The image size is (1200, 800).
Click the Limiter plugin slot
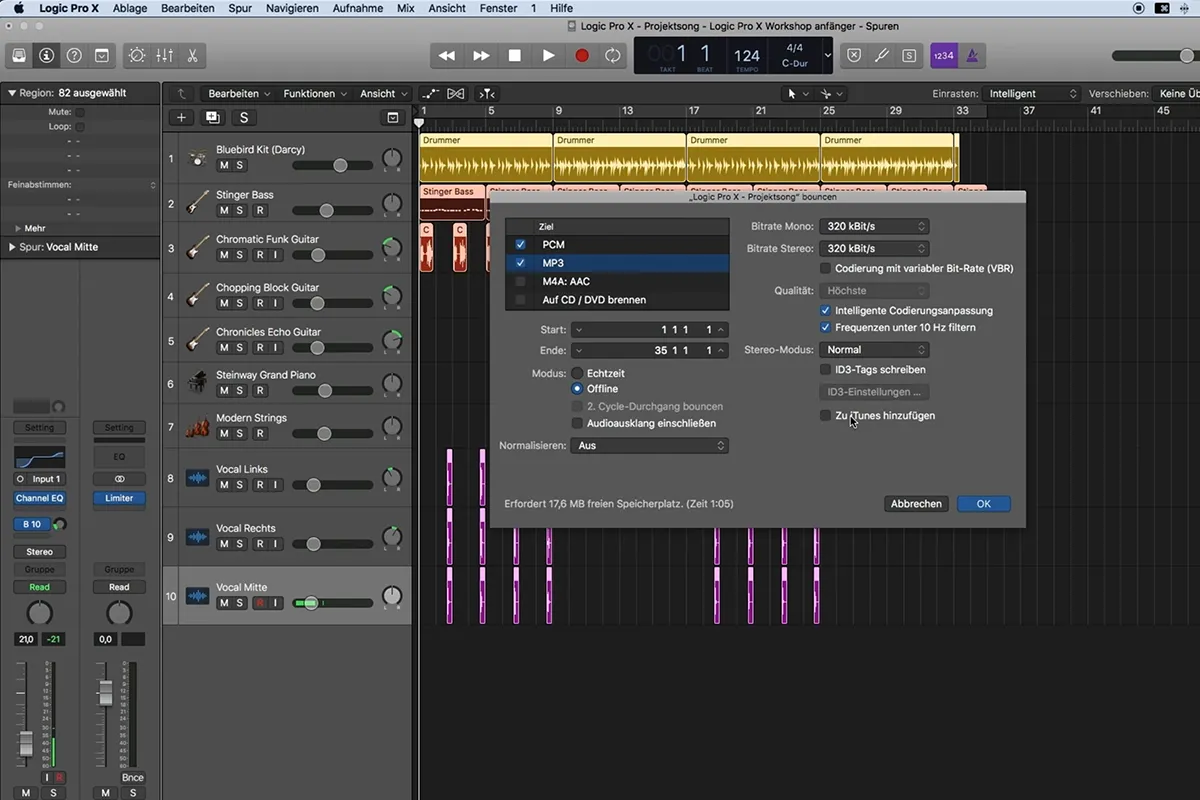[119, 498]
